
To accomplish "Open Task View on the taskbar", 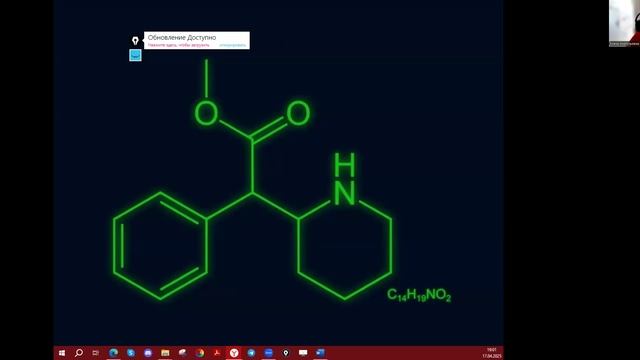I will [96, 353].
